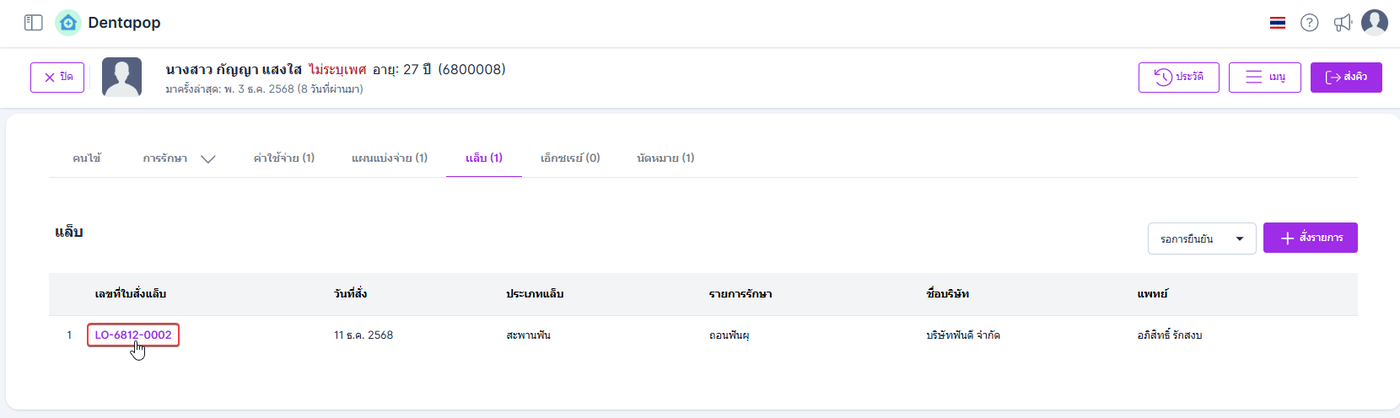The height and width of the screenshot is (418, 1400).
Task: Click the patient photo placeholder
Action: tap(122, 77)
